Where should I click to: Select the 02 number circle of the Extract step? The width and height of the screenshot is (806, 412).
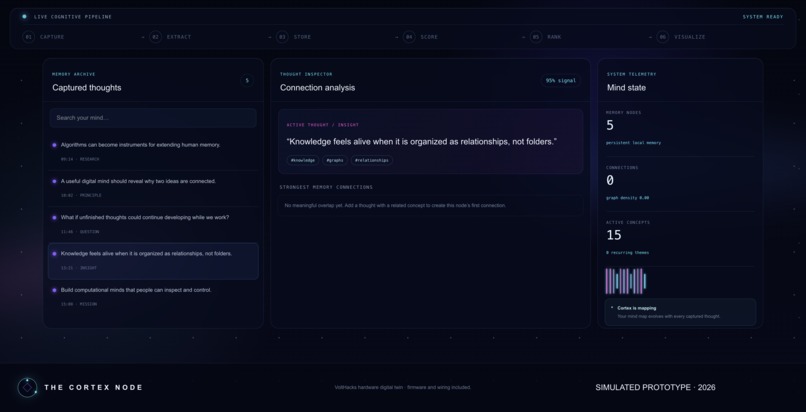[x=155, y=37]
